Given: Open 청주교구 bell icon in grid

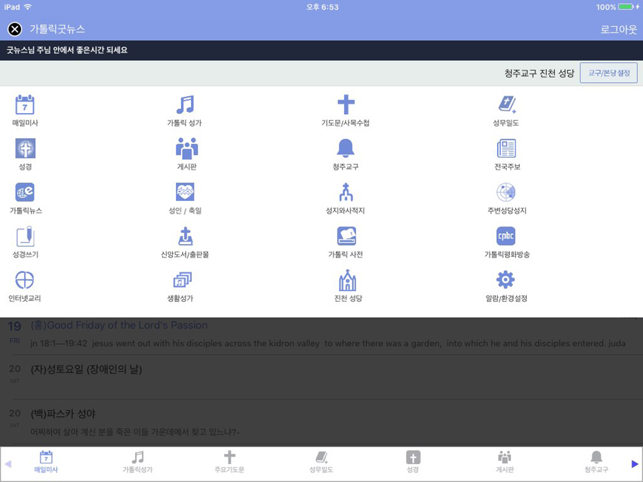Looking at the screenshot, I should (x=346, y=148).
